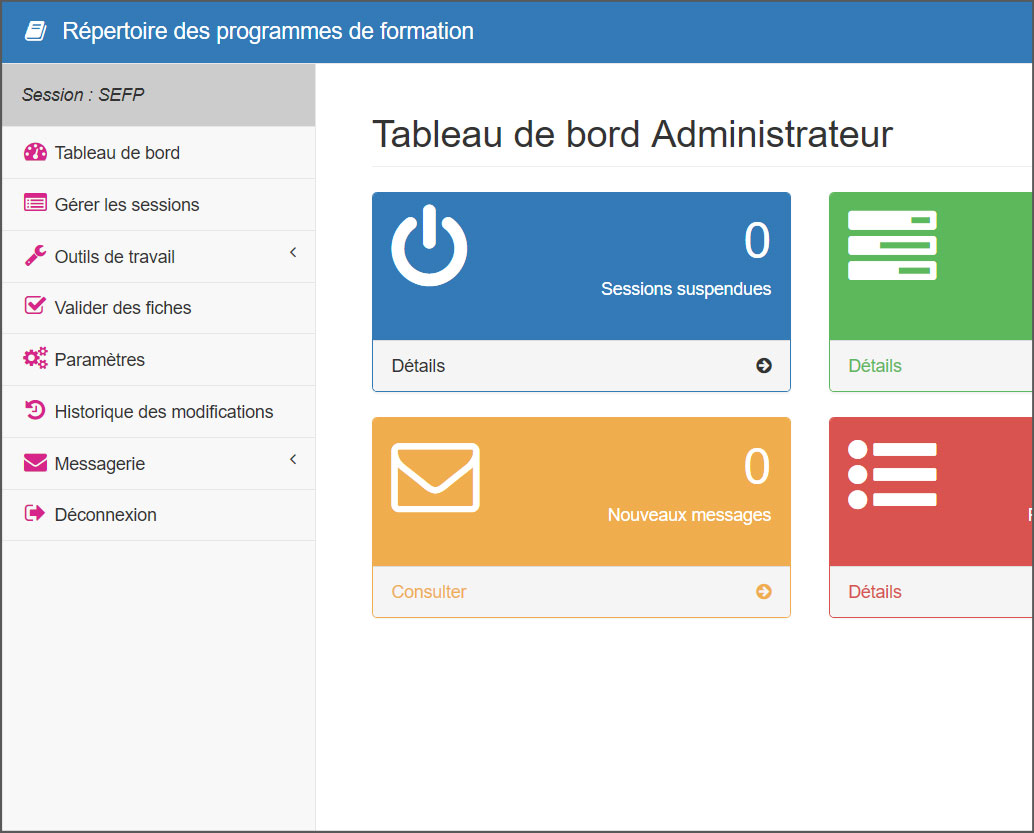
Task: Click the Sessions suspendues label
Action: [x=686, y=289]
